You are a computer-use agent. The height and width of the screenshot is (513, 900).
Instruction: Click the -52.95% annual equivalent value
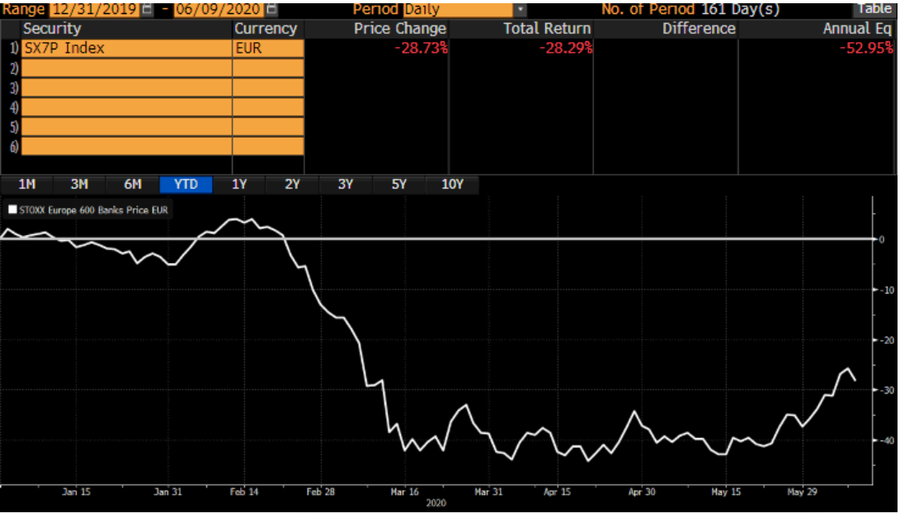tap(866, 49)
